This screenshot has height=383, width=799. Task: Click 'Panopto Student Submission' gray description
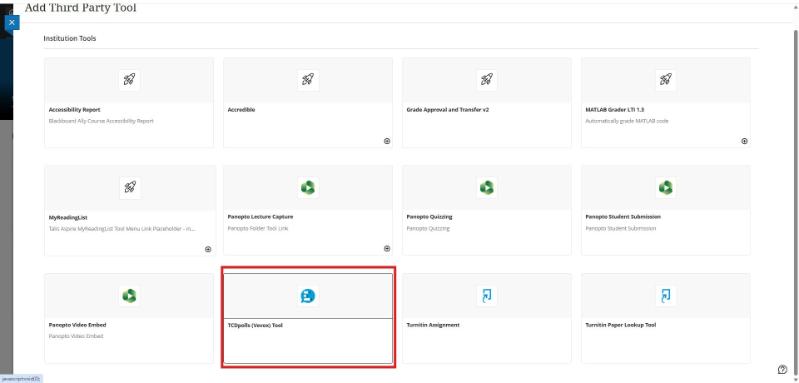coord(621,229)
